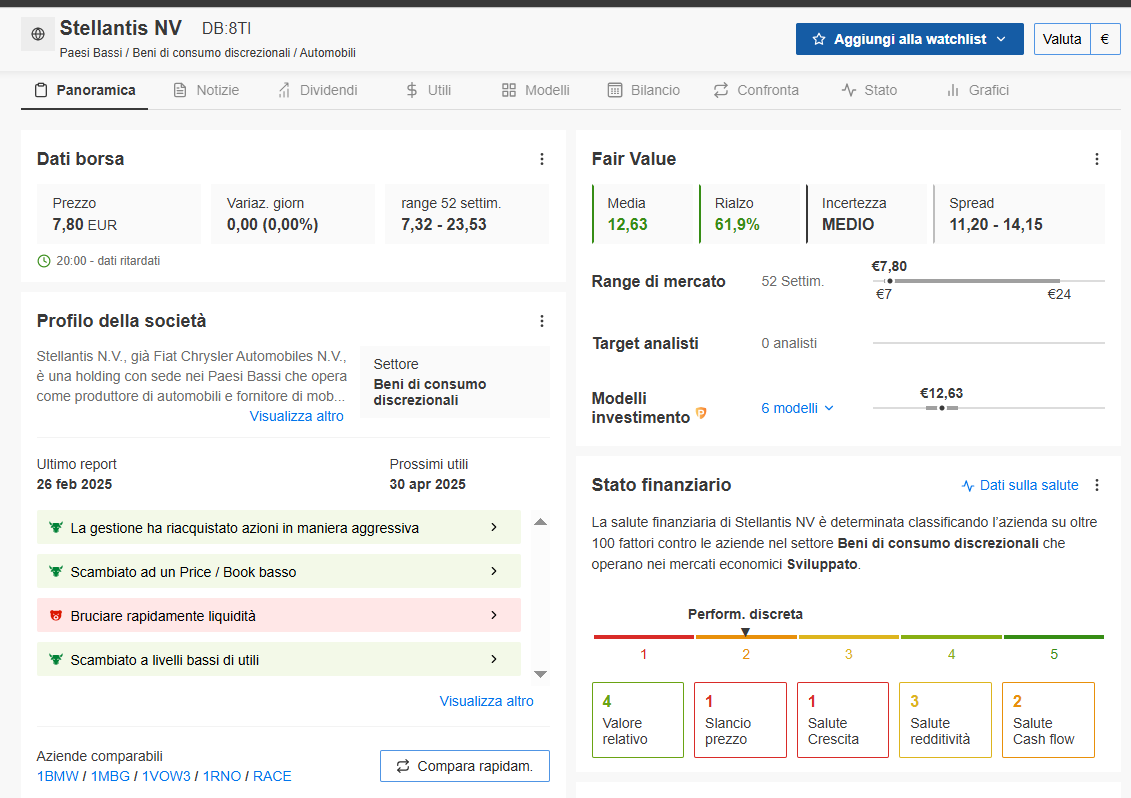Click the bull icon on Price / Book insight
The width and height of the screenshot is (1131, 798).
(56, 571)
